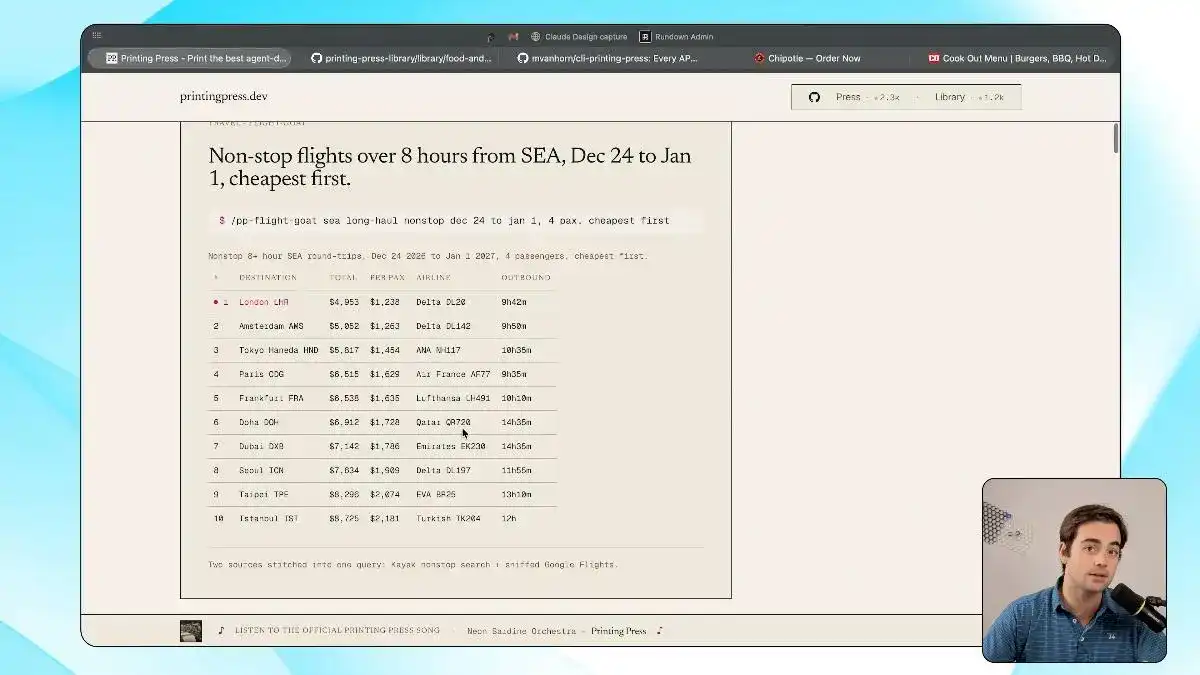Screen dimensions: 1200x675
Task: Select the Frankfurt FRA row
Action: 382,398
